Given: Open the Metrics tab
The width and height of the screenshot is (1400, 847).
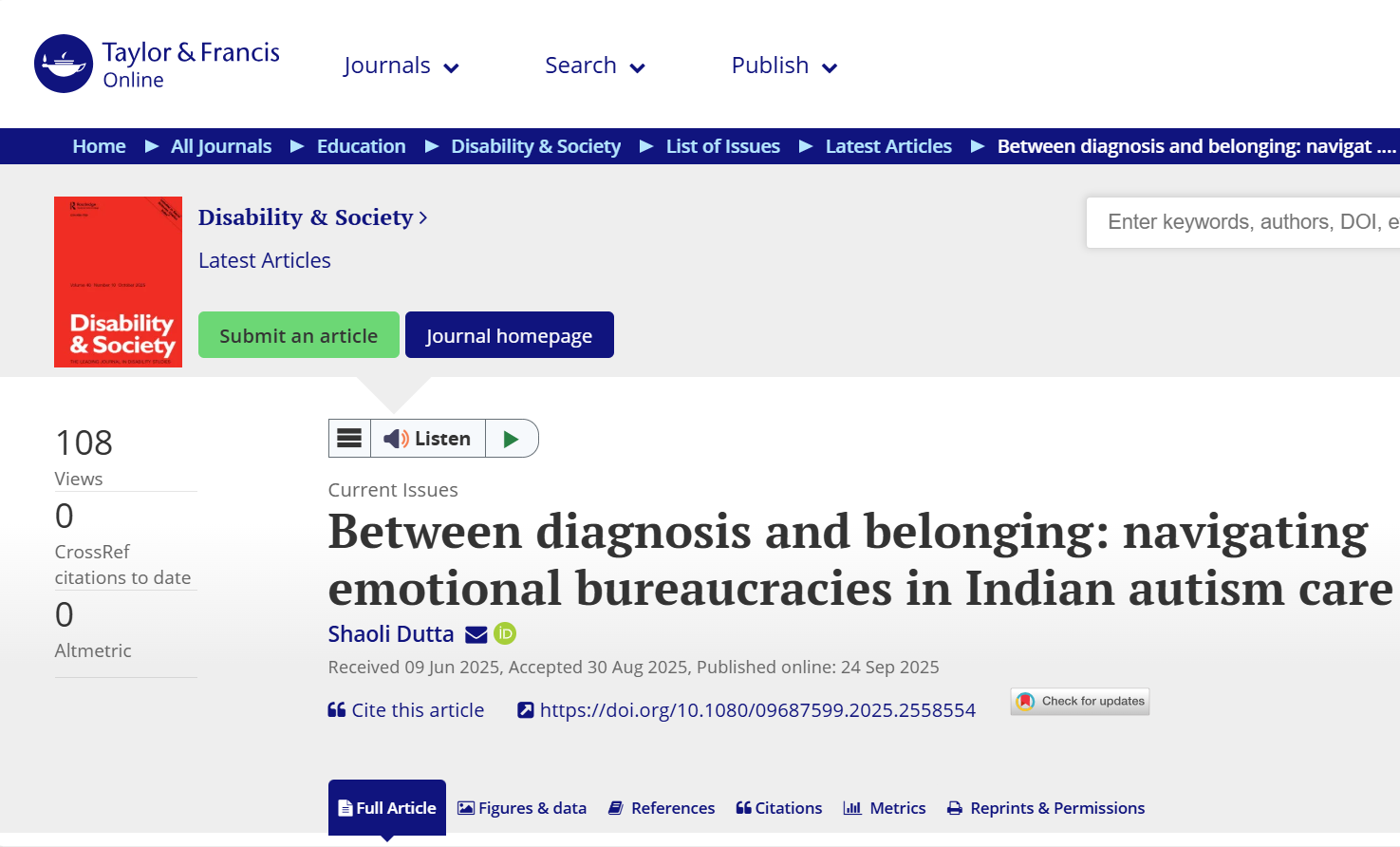Looking at the screenshot, I should point(885,808).
